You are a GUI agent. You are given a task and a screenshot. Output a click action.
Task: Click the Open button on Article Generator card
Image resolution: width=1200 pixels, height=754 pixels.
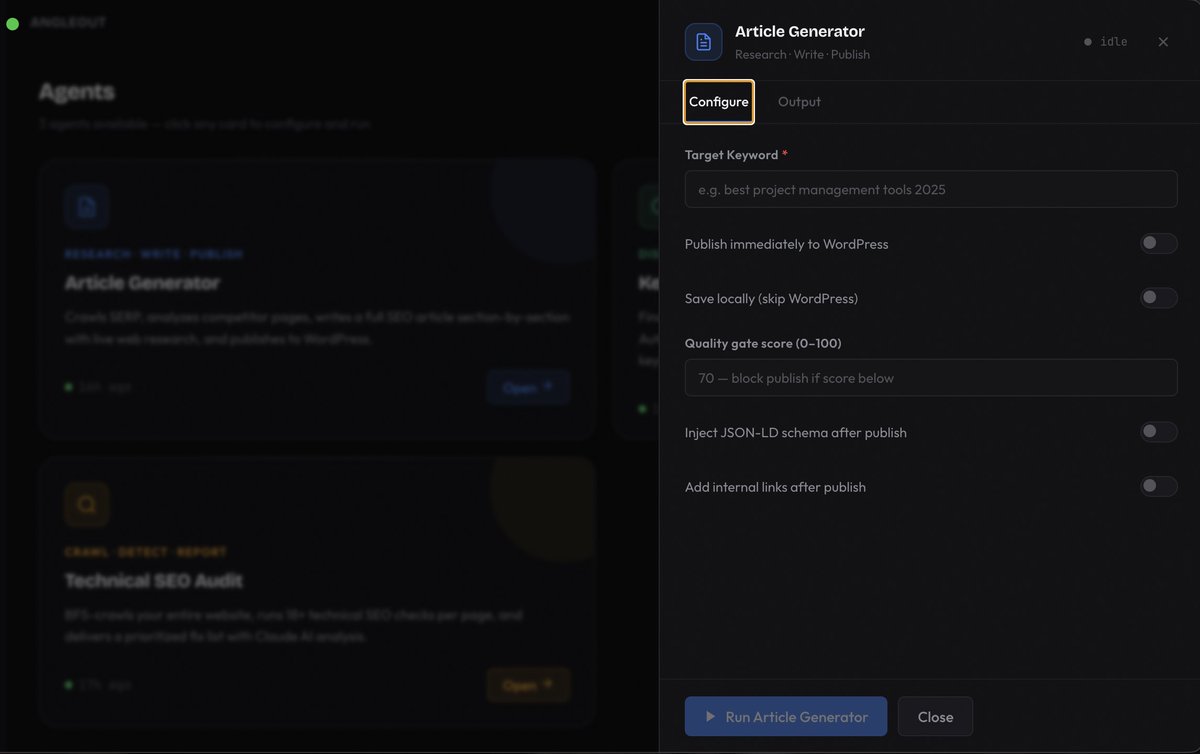528,388
